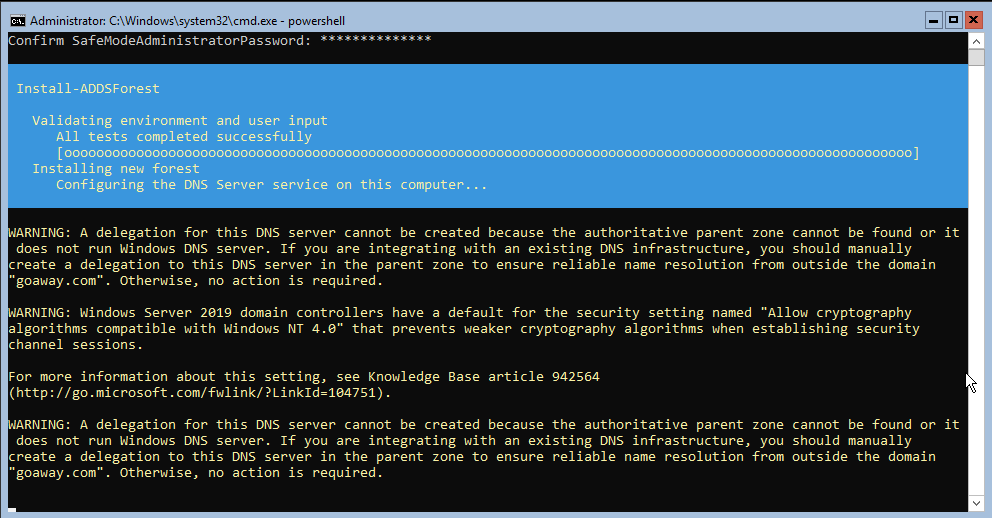Maximize the command prompt window
Viewport: 992px width, 518px height.
point(953,20)
